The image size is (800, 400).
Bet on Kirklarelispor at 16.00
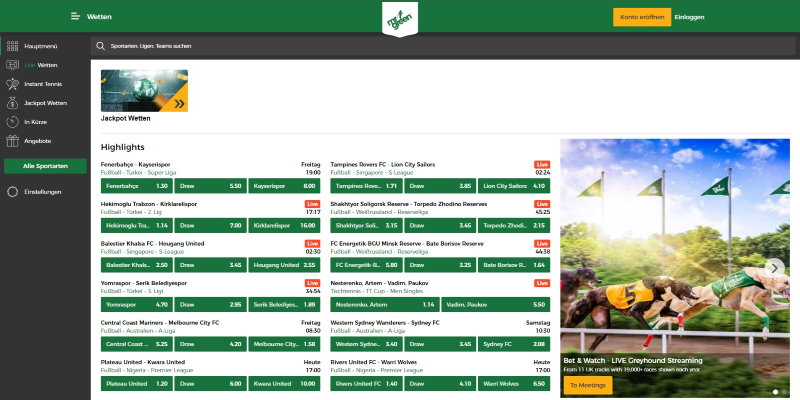pyautogui.click(x=284, y=226)
